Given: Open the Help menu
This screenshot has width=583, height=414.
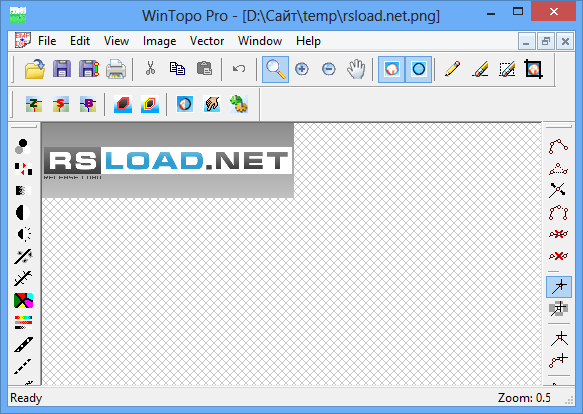Looking at the screenshot, I should coord(308,41).
